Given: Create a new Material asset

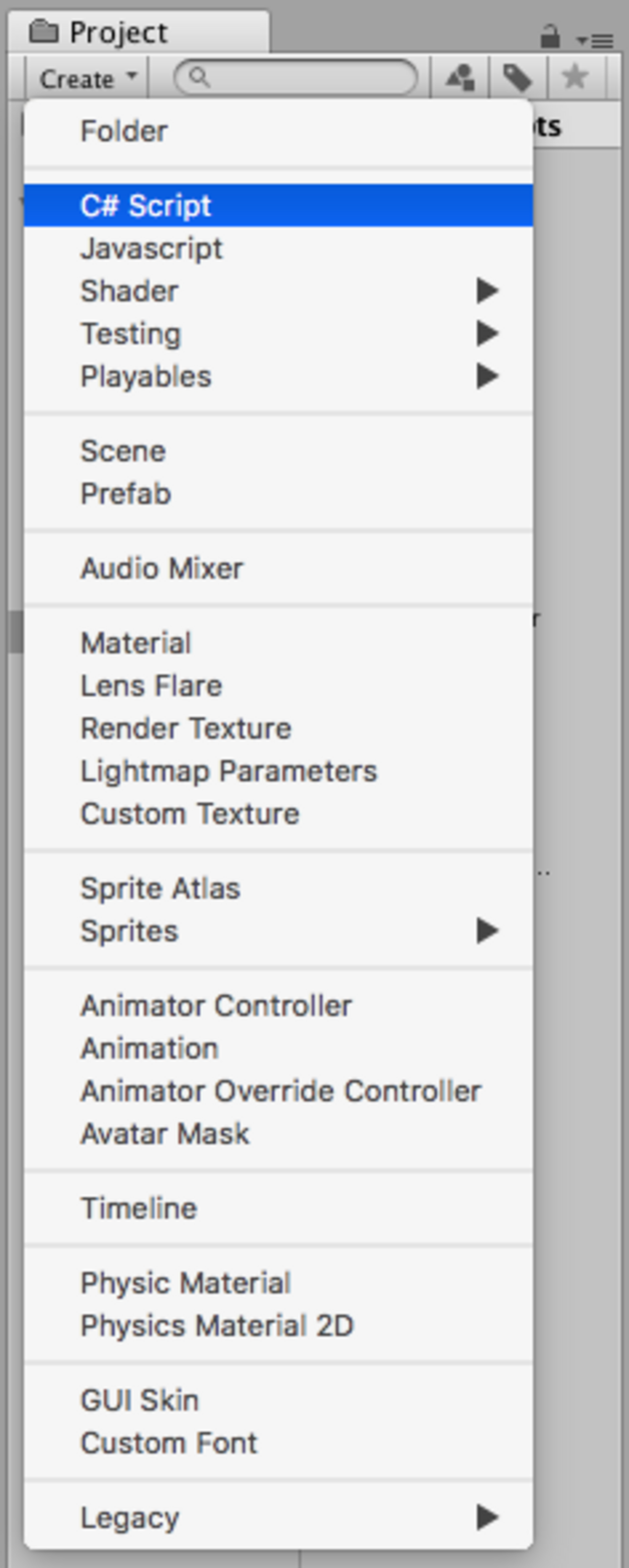Looking at the screenshot, I should click(136, 643).
